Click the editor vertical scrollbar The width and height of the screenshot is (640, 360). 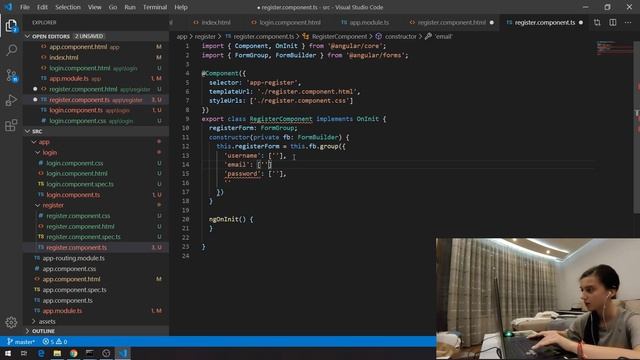tap(637, 127)
